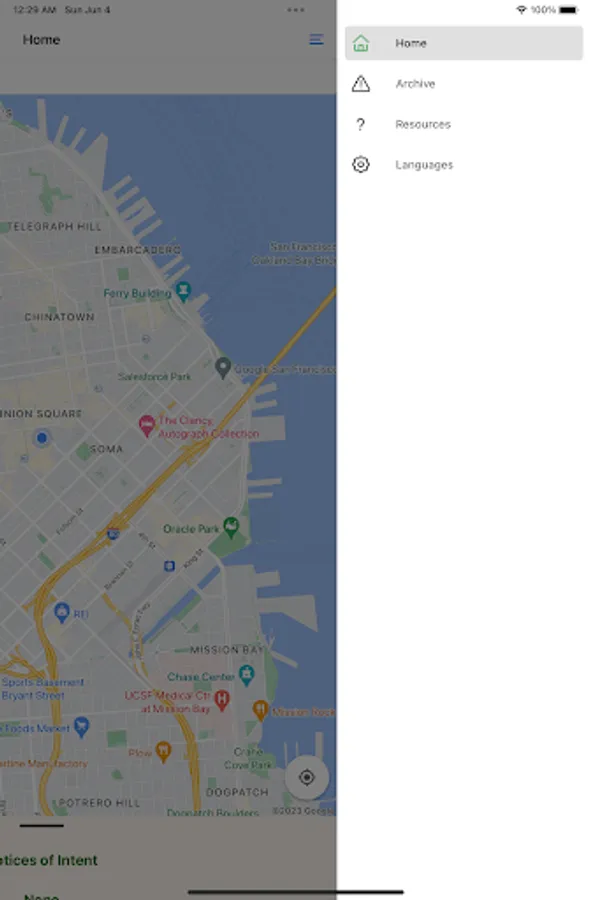Tap the Archive warning triangle icon
591x900 pixels.
click(x=361, y=84)
